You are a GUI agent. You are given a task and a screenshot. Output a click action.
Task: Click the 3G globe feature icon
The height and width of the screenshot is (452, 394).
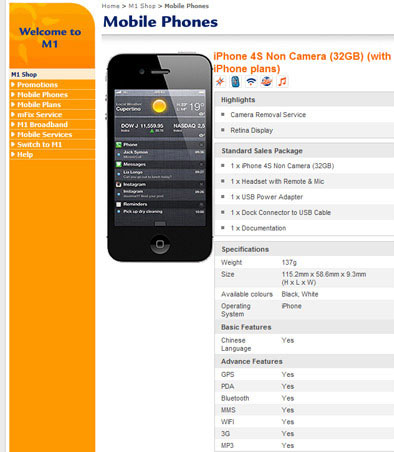click(266, 81)
